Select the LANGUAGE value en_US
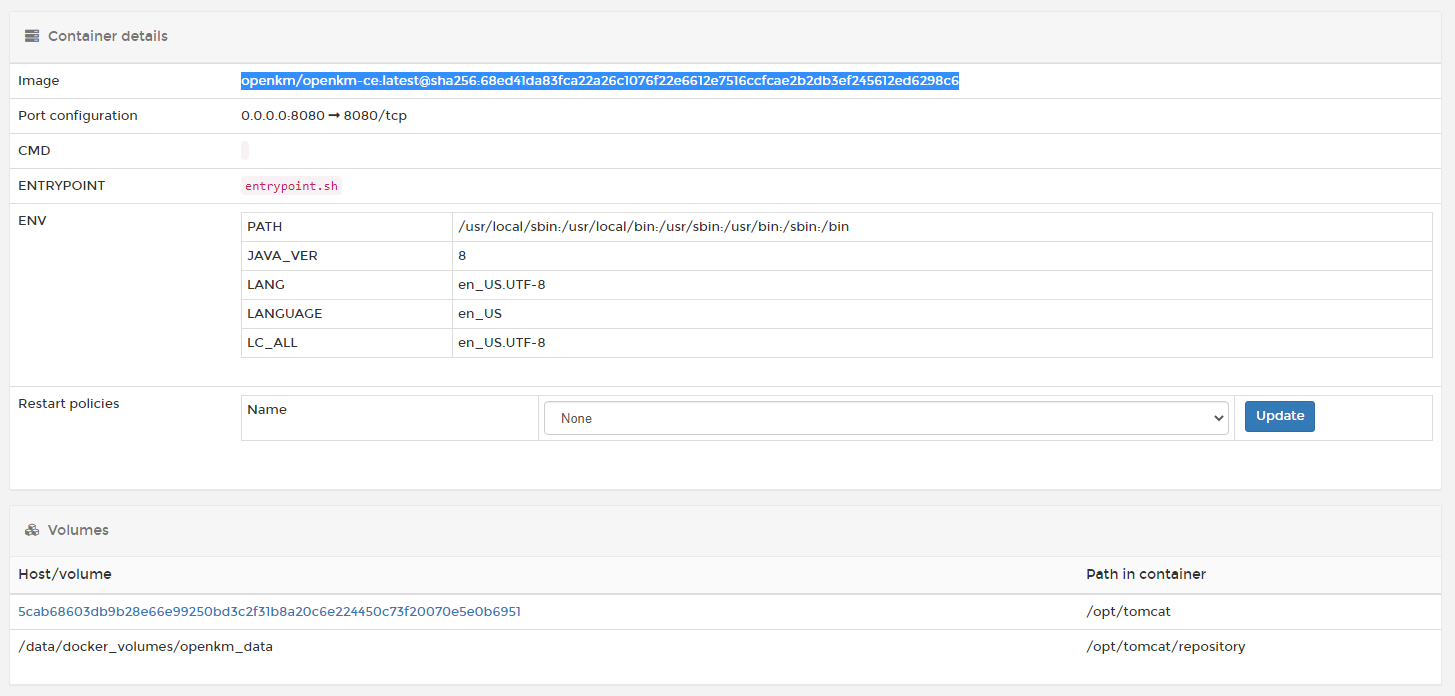This screenshot has height=696, width=1455. 480,314
